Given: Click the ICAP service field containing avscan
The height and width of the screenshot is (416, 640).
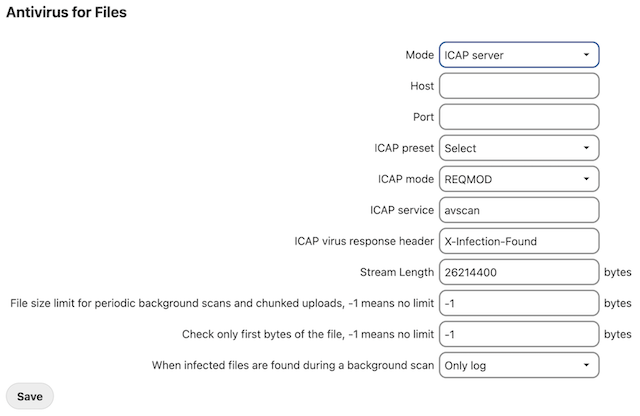Looking at the screenshot, I should pyautogui.click(x=518, y=210).
